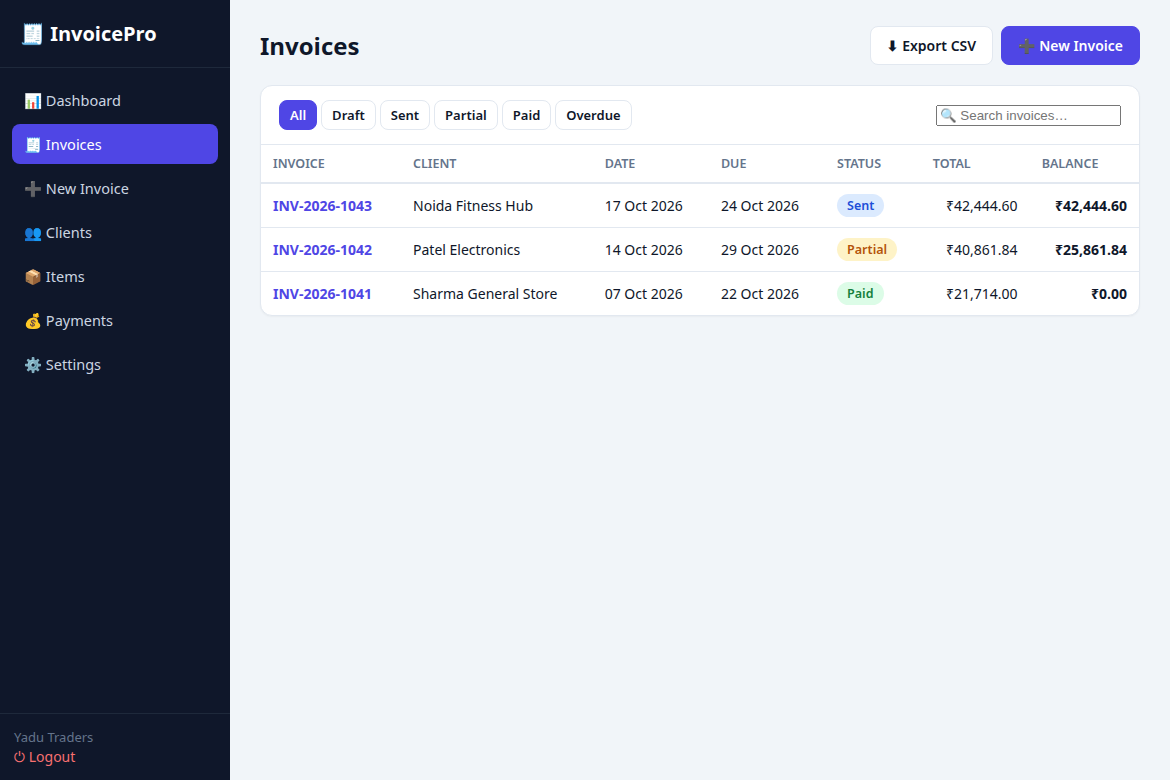Screen dimensions: 1170x780
Task: Click the Payments money bag icon
Action: point(33,321)
